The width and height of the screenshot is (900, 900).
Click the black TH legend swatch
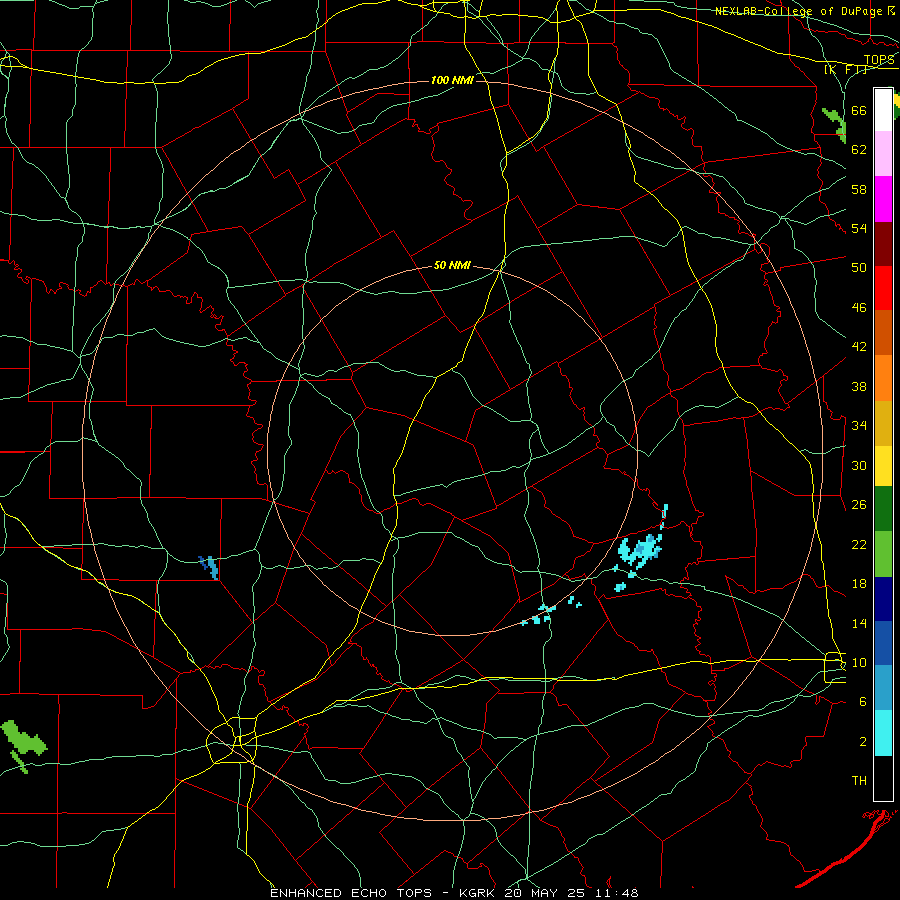tap(883, 778)
